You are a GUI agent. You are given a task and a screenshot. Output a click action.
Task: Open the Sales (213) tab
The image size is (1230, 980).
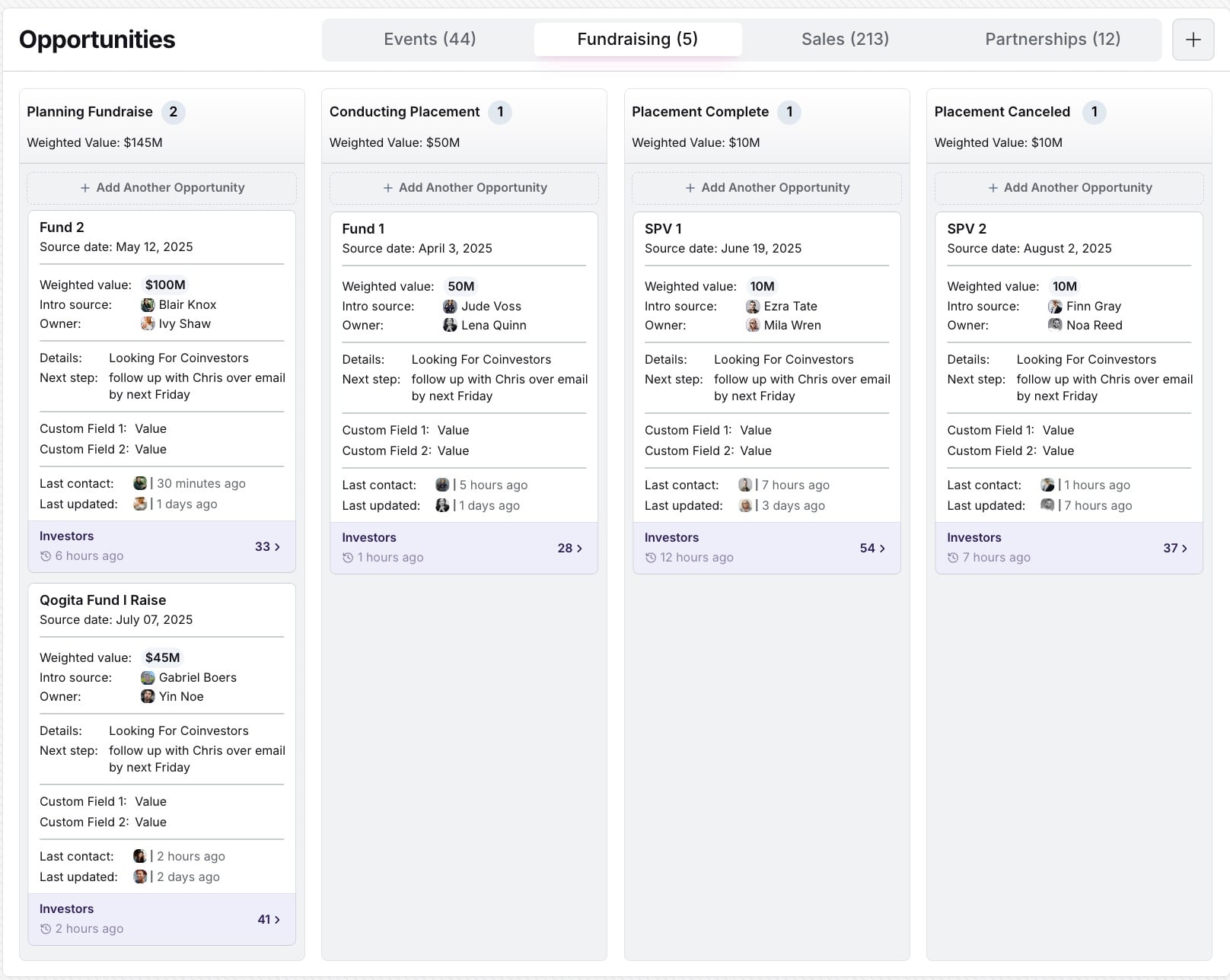pos(845,40)
